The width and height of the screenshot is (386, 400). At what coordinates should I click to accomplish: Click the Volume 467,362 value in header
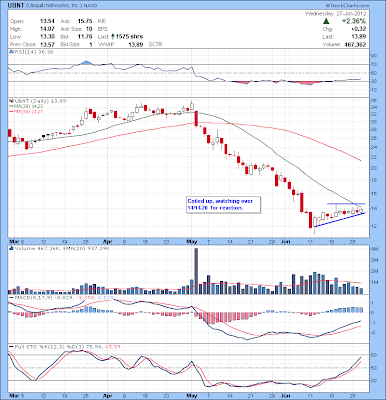(x=355, y=44)
